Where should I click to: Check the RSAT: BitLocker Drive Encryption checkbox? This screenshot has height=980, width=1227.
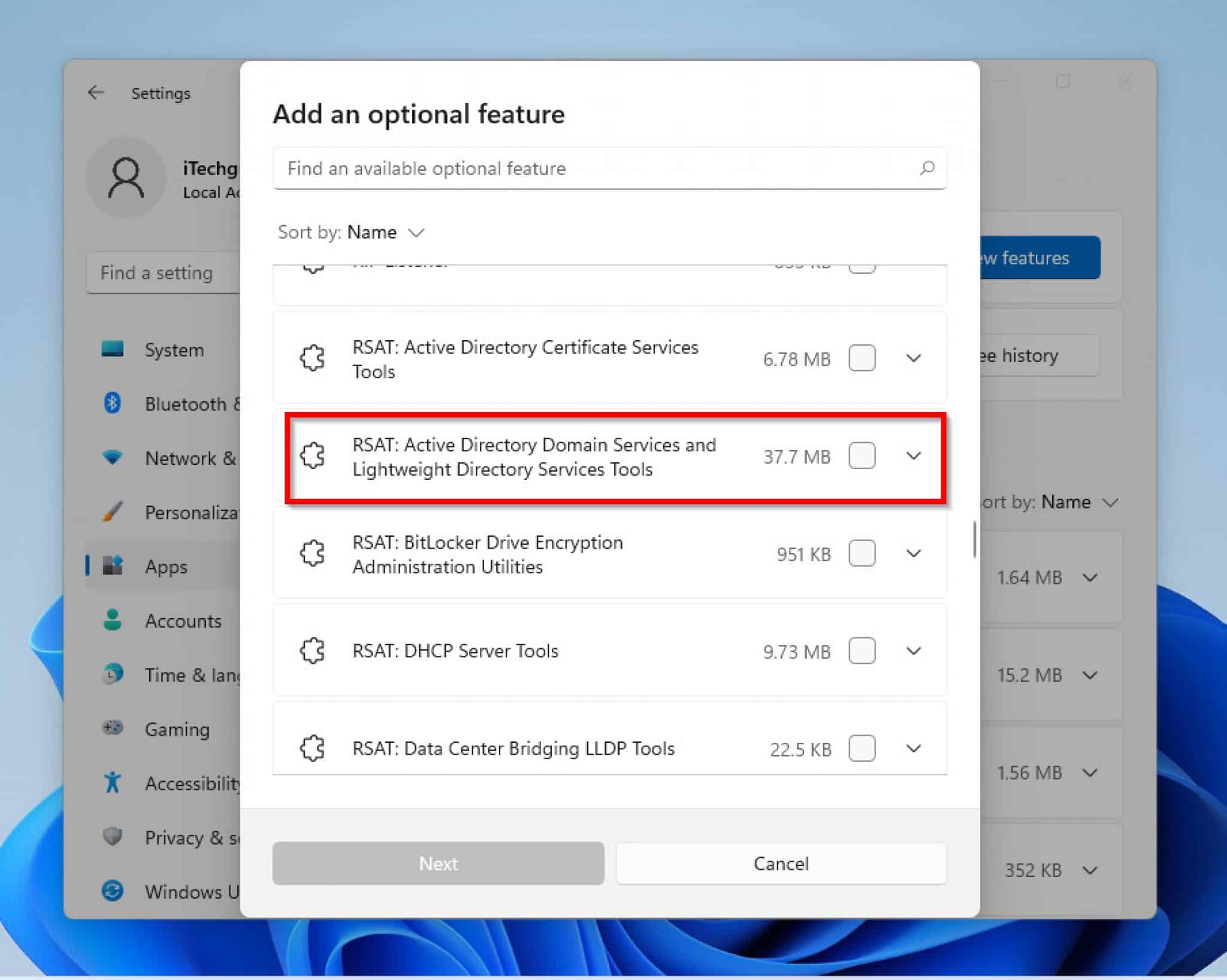coord(862,553)
